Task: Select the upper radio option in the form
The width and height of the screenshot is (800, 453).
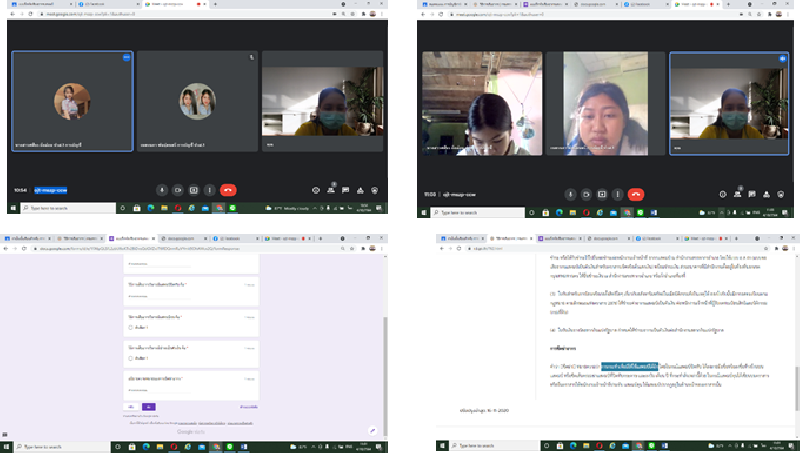Action: pos(131,328)
